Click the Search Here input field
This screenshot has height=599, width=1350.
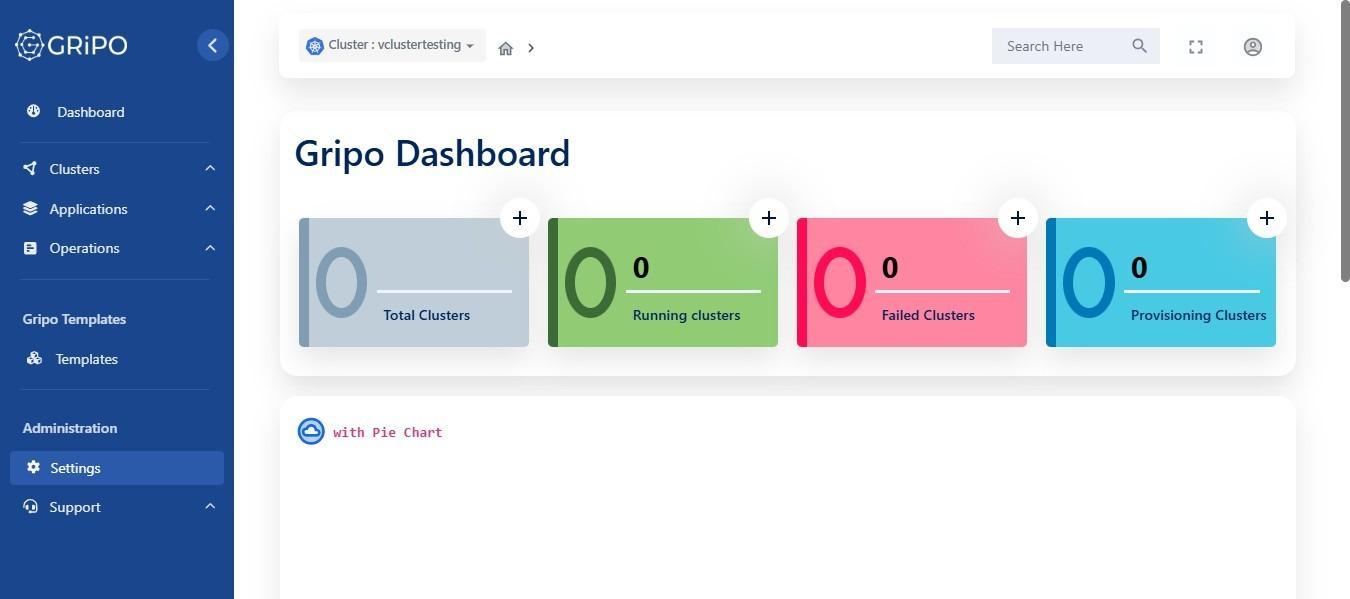click(1062, 46)
